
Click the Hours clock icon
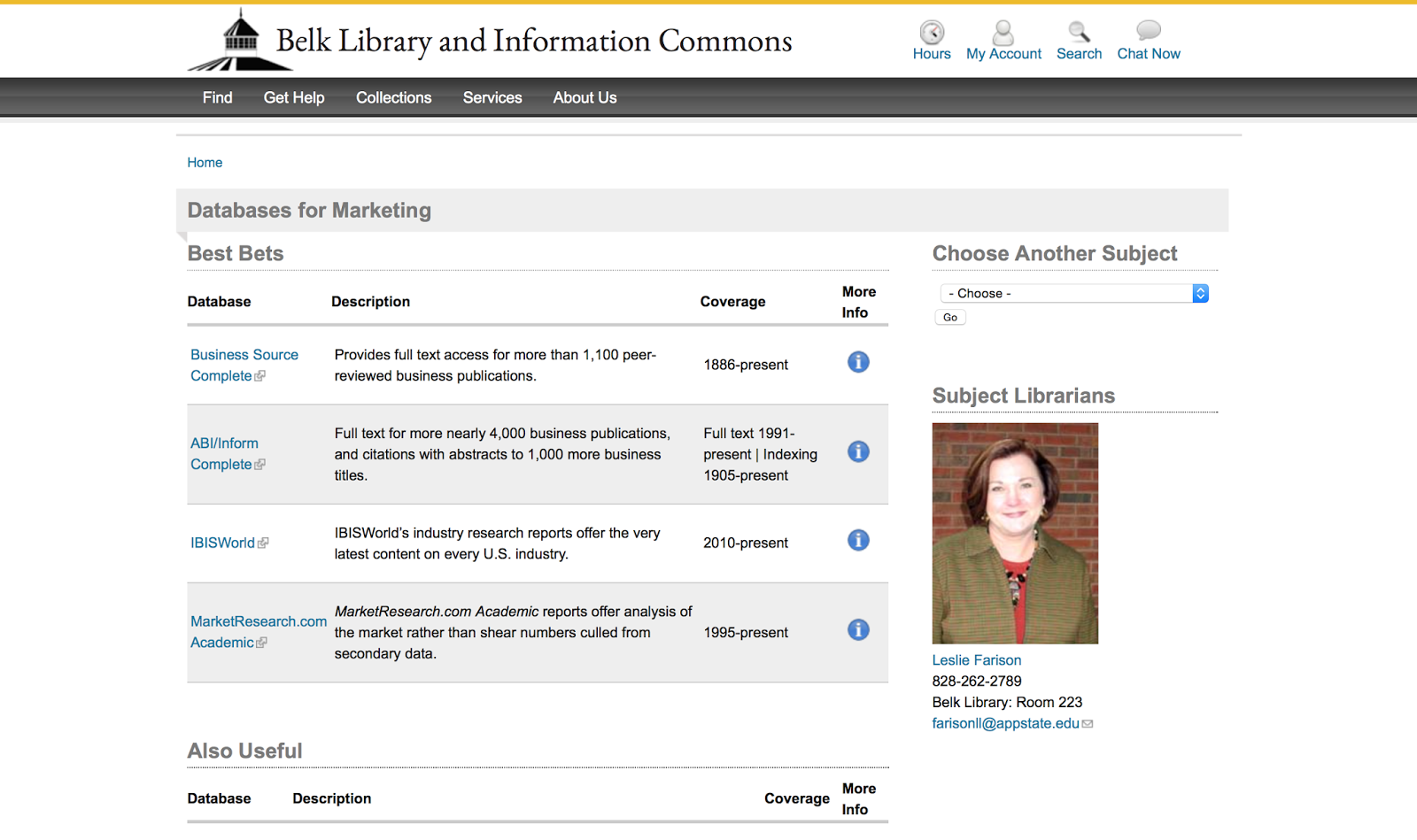click(x=932, y=33)
